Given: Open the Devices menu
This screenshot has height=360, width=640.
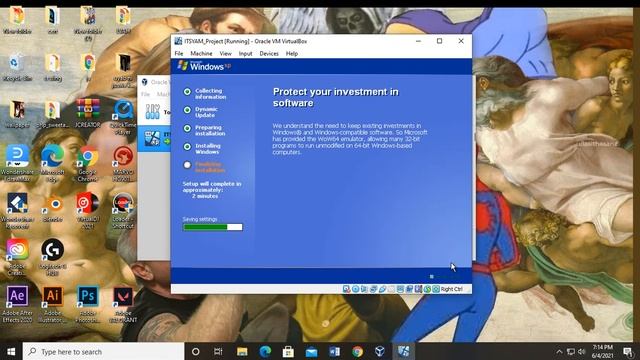Looking at the screenshot, I should pyautogui.click(x=269, y=53).
